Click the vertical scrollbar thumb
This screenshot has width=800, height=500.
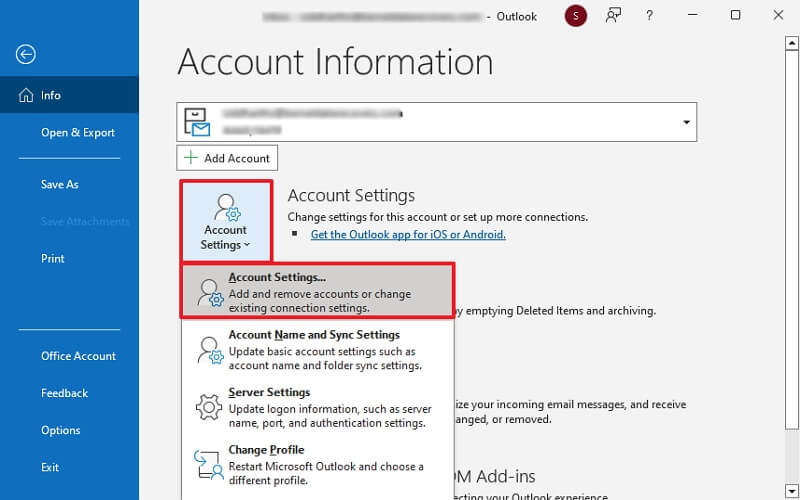791,240
